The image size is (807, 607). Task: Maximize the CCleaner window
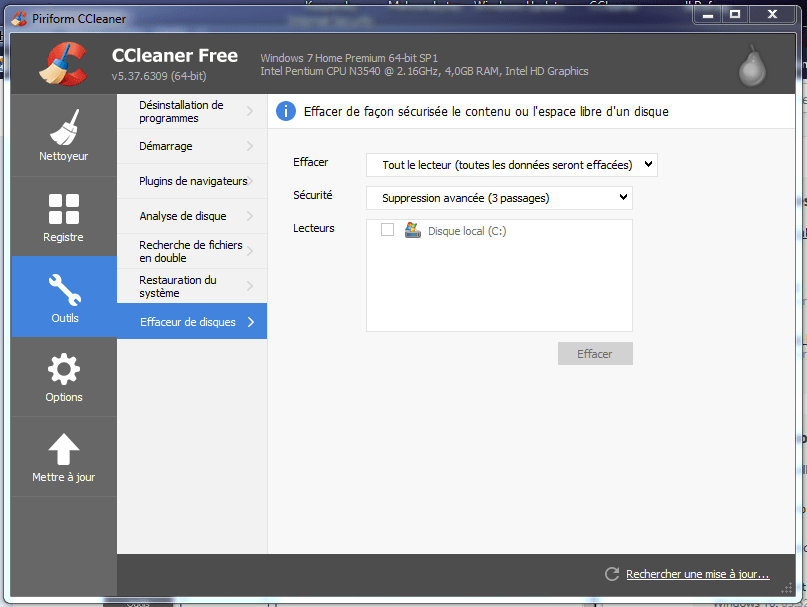click(735, 14)
